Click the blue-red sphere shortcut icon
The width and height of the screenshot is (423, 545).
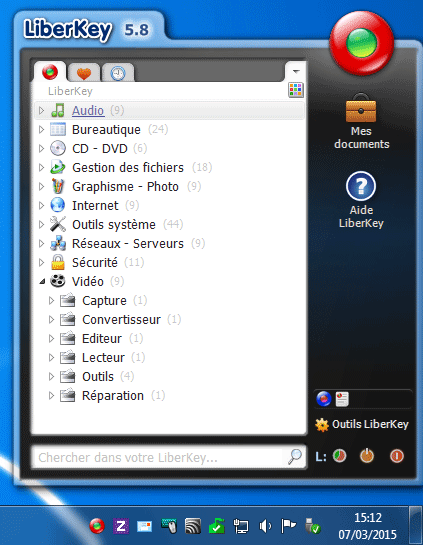coord(324,399)
